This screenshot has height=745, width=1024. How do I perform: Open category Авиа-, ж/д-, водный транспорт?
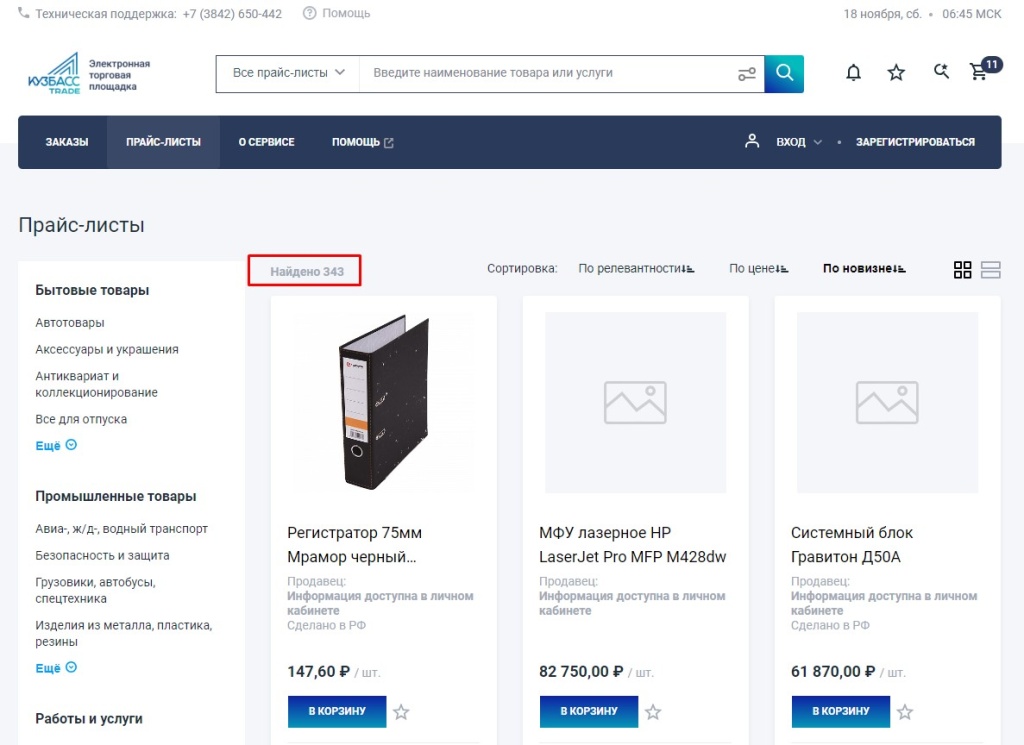(x=121, y=529)
